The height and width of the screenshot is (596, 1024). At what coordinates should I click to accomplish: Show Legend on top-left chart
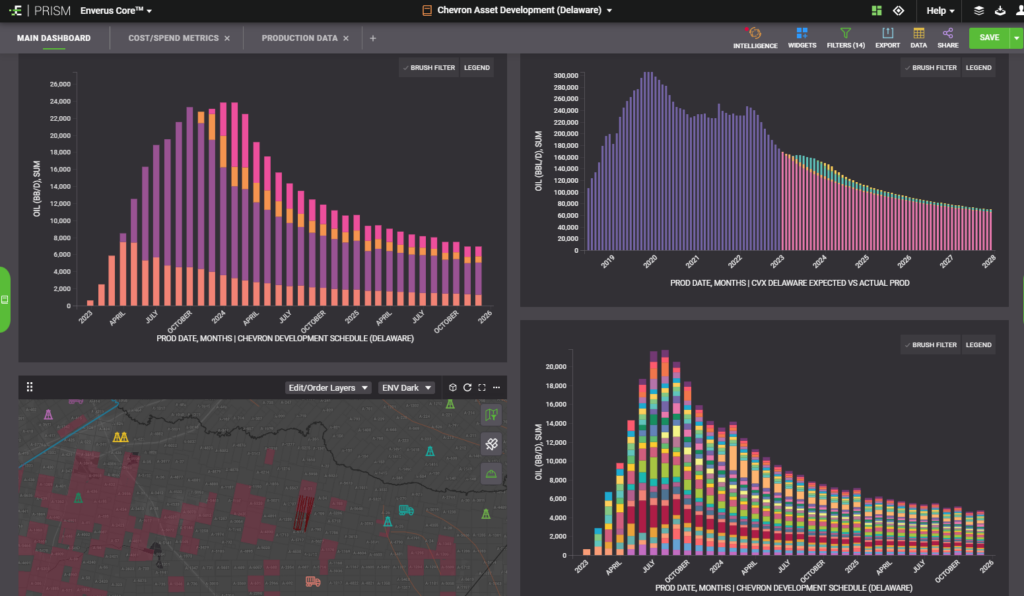477,67
